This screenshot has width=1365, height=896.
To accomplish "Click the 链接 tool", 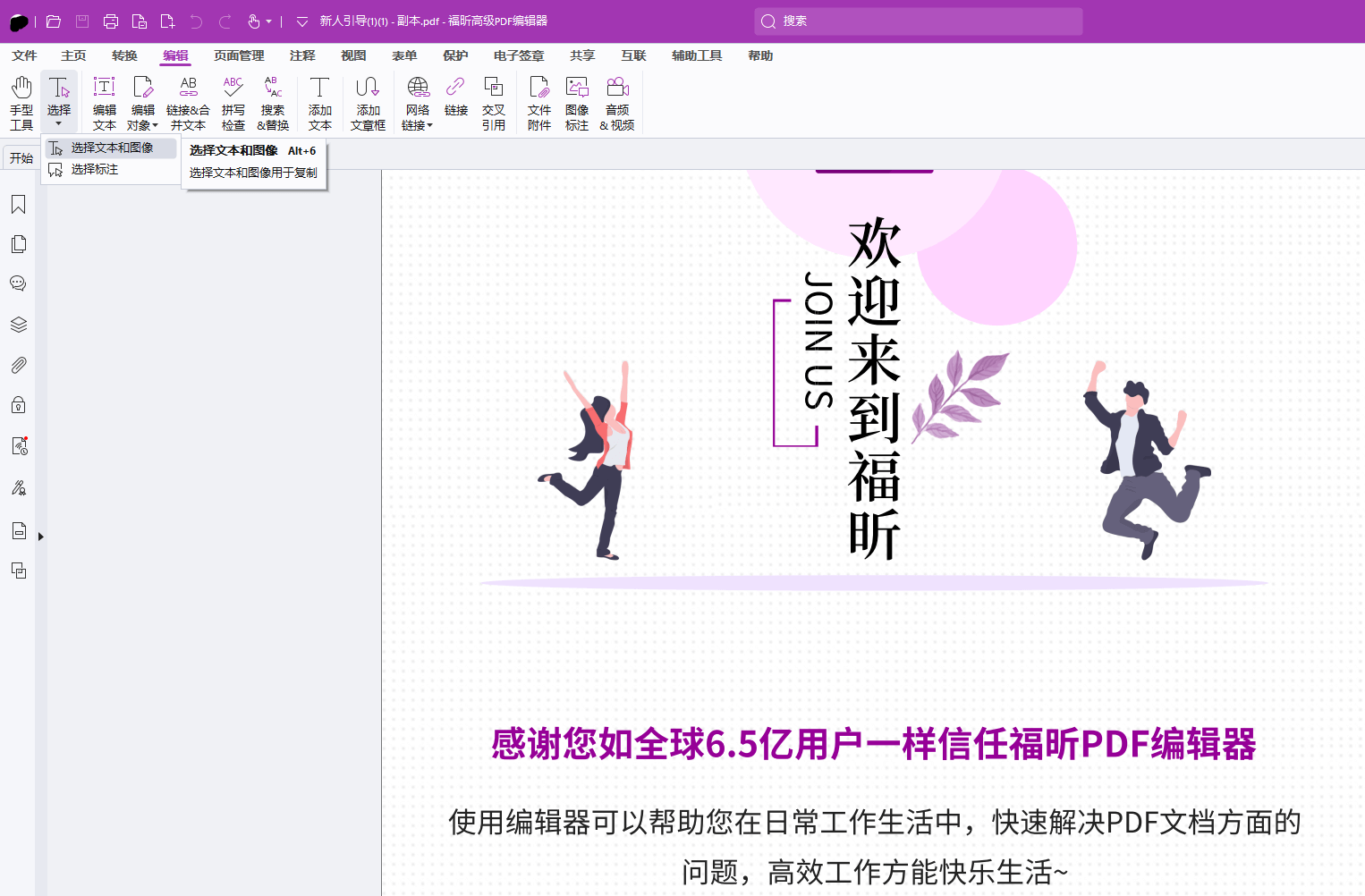I will coord(456,97).
